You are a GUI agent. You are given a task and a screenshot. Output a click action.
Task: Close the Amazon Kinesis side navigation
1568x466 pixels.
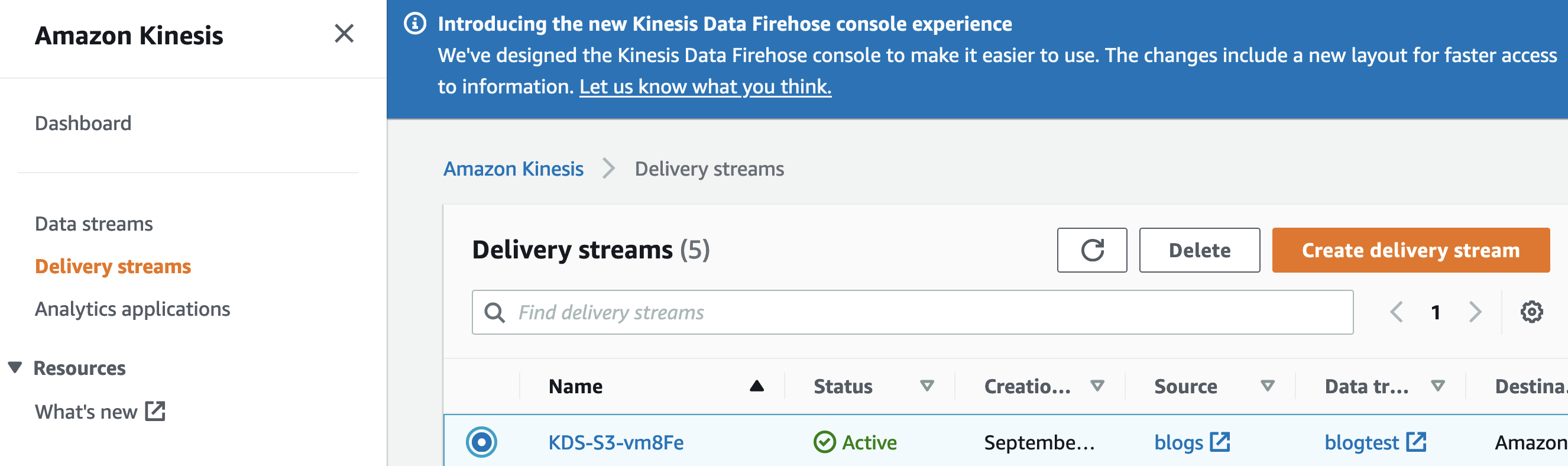click(344, 34)
